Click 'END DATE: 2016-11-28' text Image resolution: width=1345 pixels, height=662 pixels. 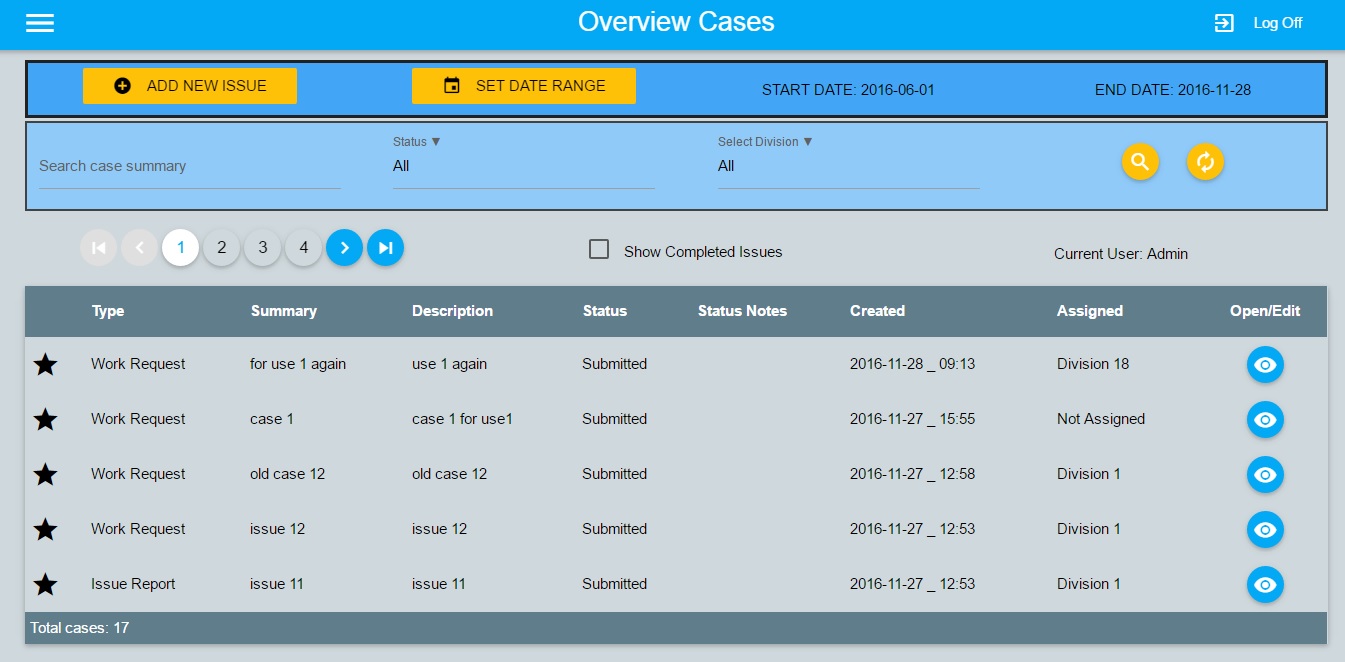point(1173,90)
